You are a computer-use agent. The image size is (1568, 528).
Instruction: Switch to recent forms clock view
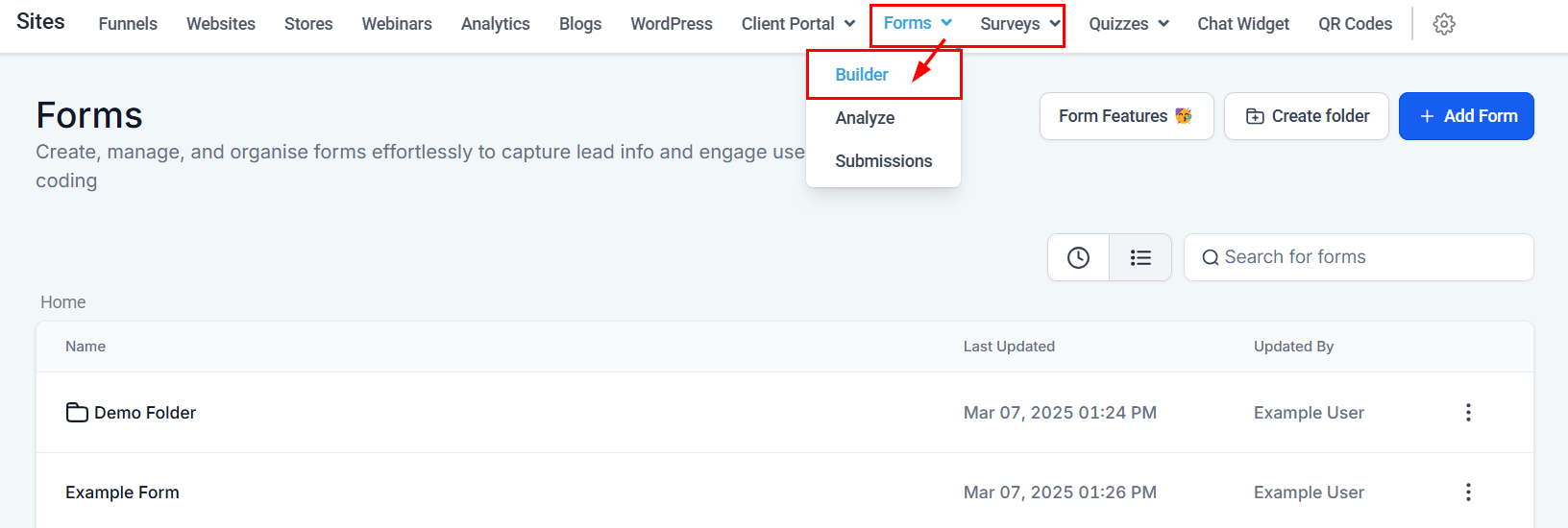coord(1078,257)
